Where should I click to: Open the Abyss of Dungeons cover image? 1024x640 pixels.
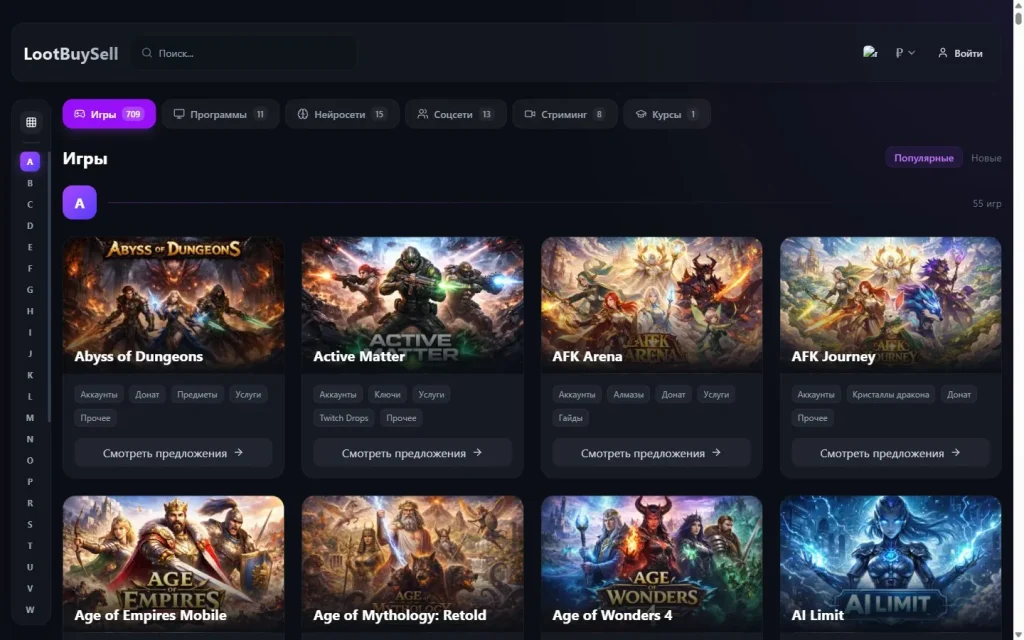(x=173, y=304)
